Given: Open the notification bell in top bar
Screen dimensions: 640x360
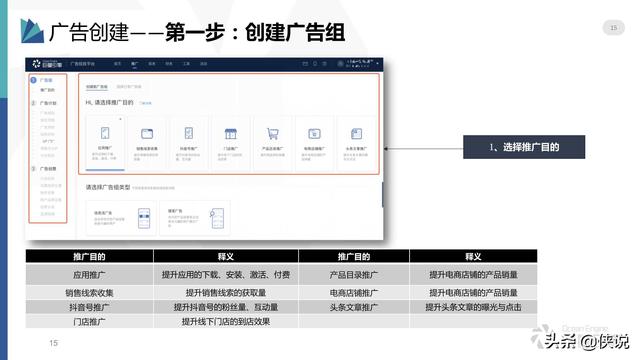Looking at the screenshot, I should tap(315, 64).
